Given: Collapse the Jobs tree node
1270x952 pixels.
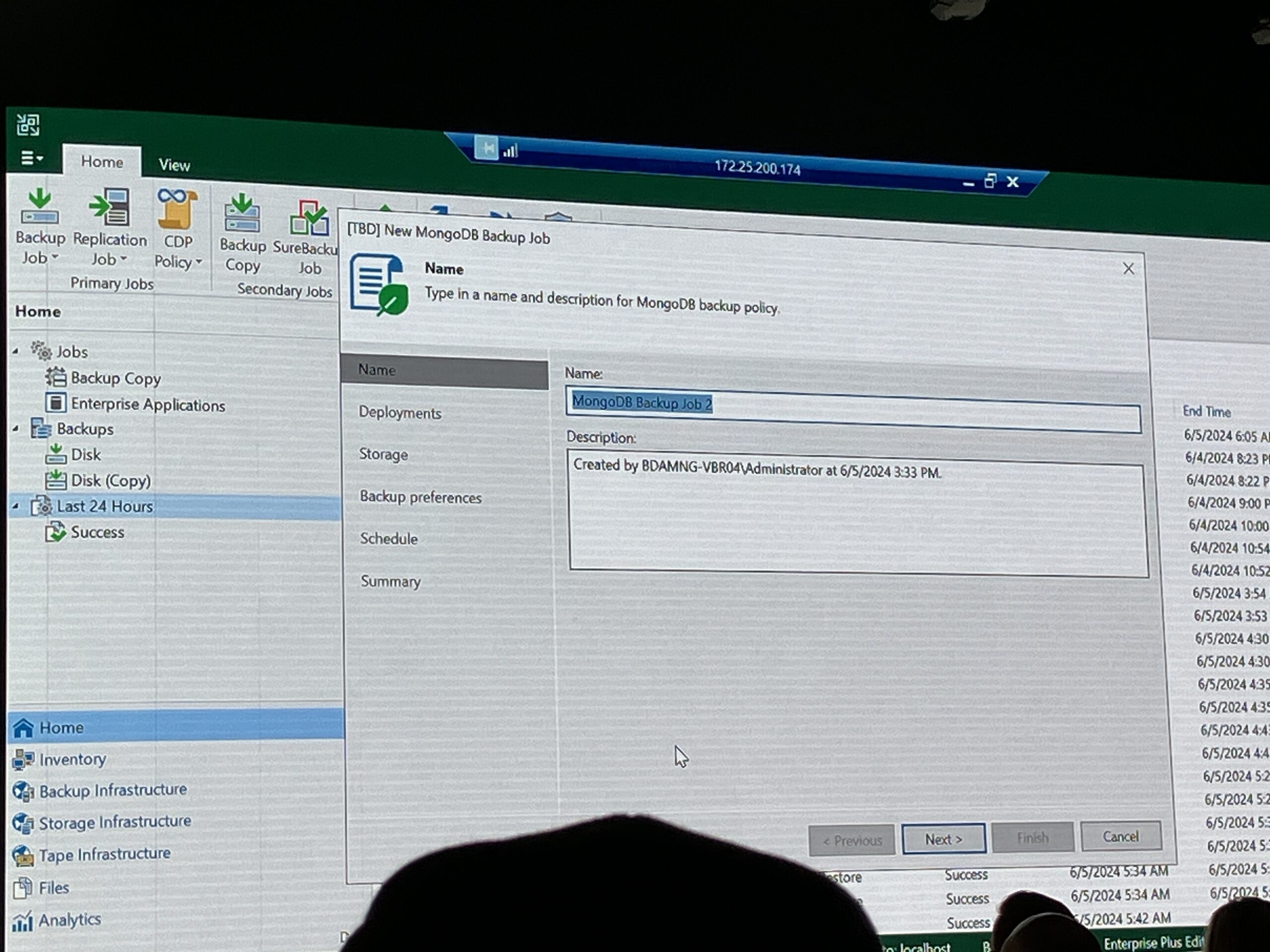Looking at the screenshot, I should click(15, 351).
